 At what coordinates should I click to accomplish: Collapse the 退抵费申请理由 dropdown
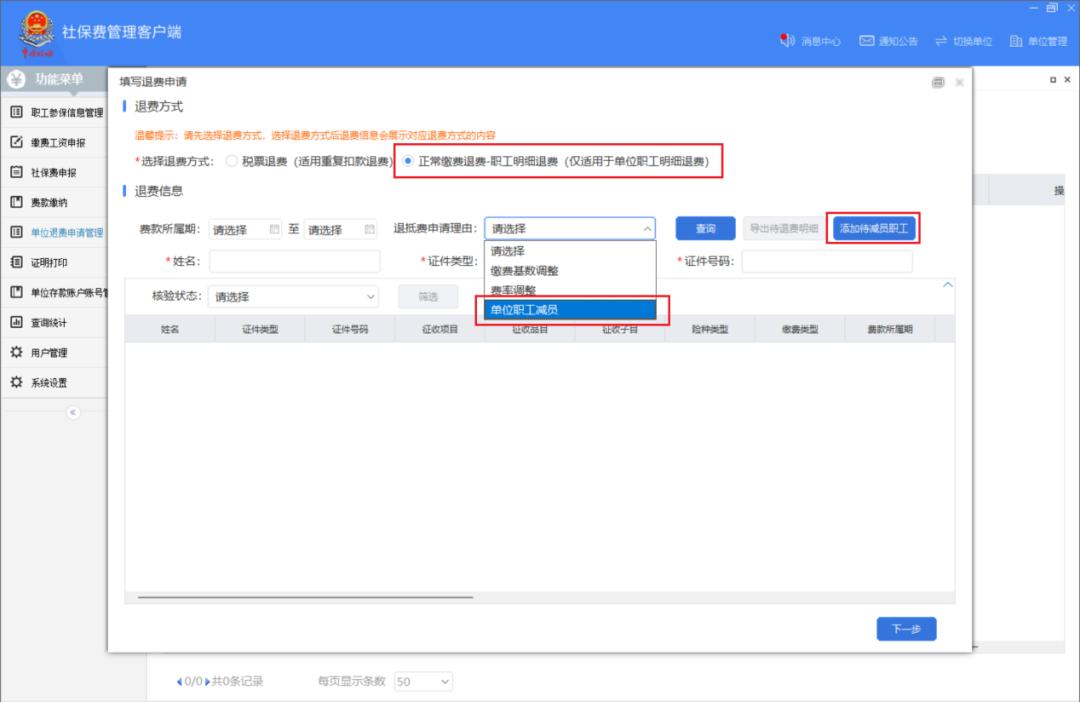pos(646,229)
